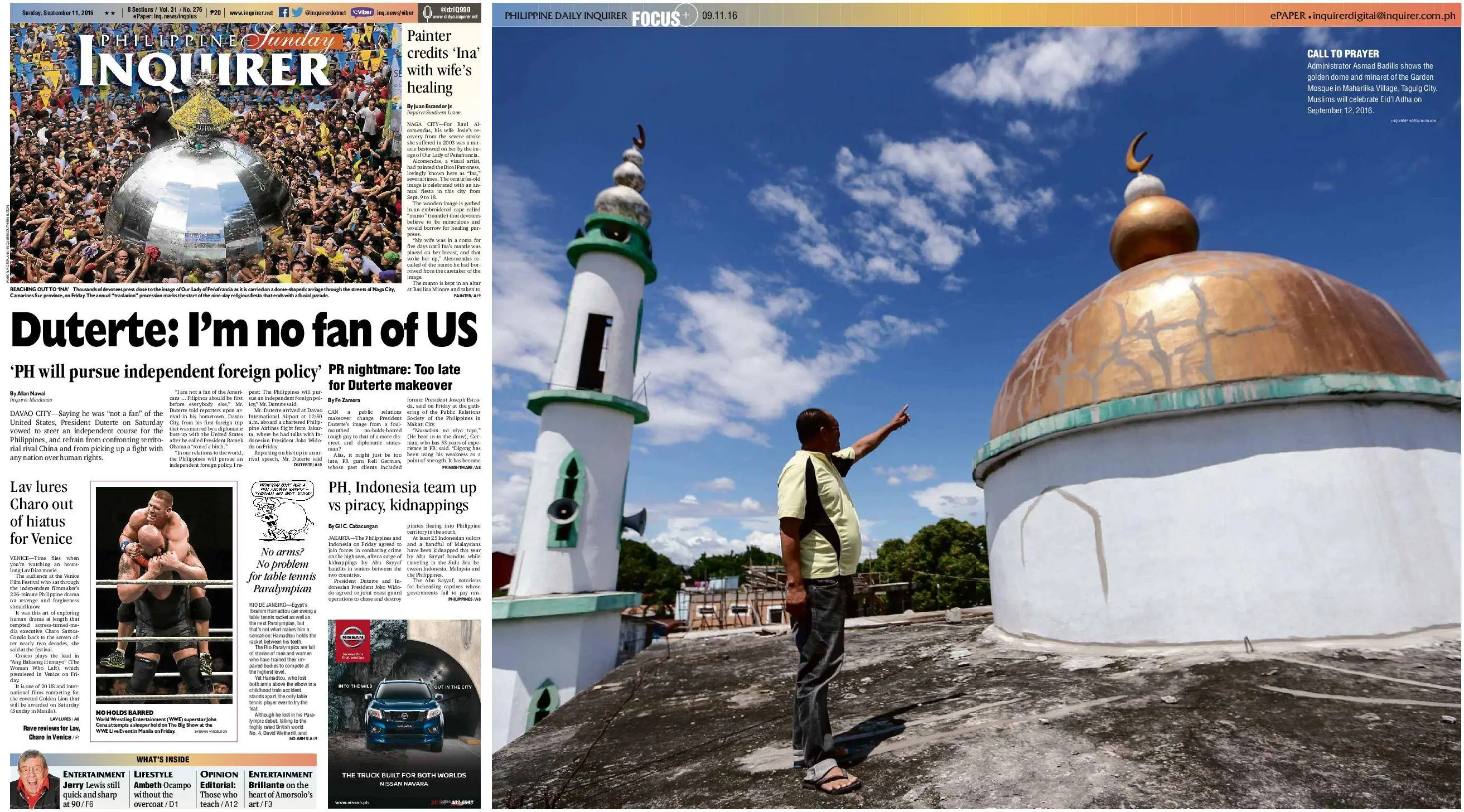Click the purple Viber logo
1464x812 pixels.
pyautogui.click(x=362, y=12)
